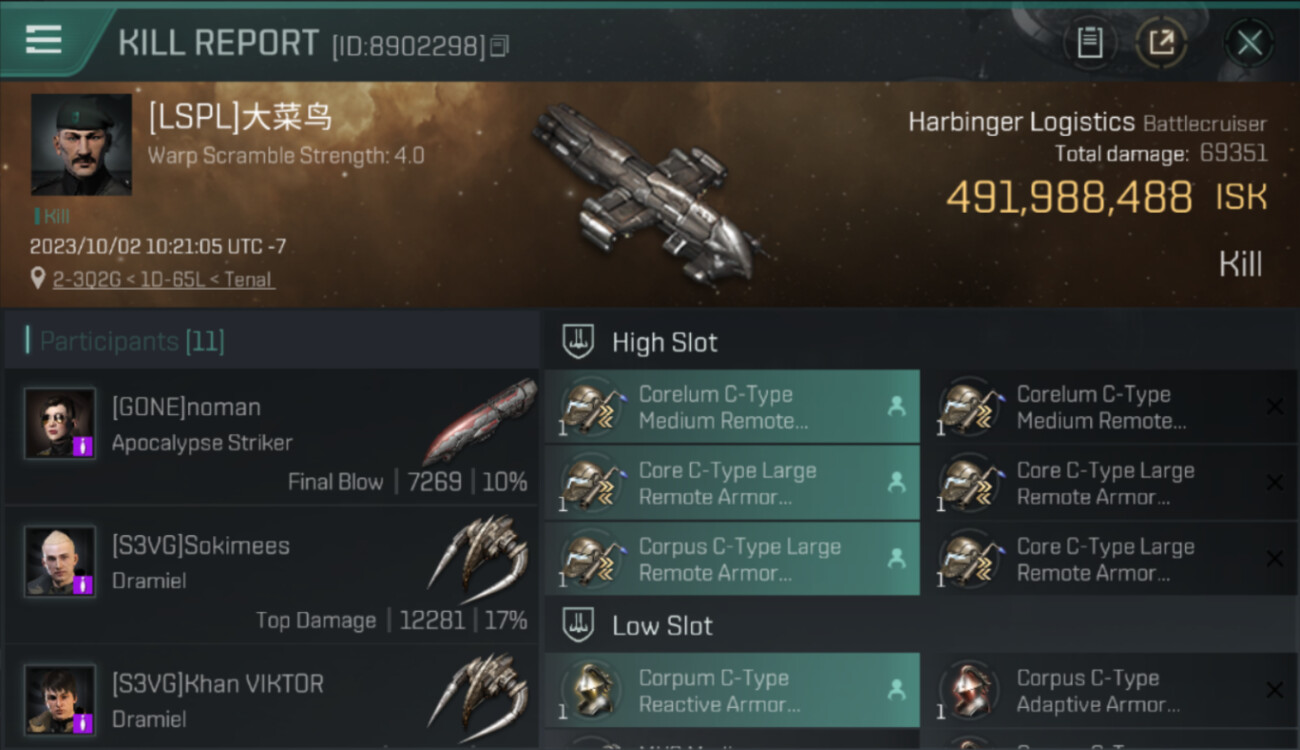The image size is (1300, 750).
Task: Select highlighted Corpus C-Type Large Remote Armor
Action: tap(732, 559)
